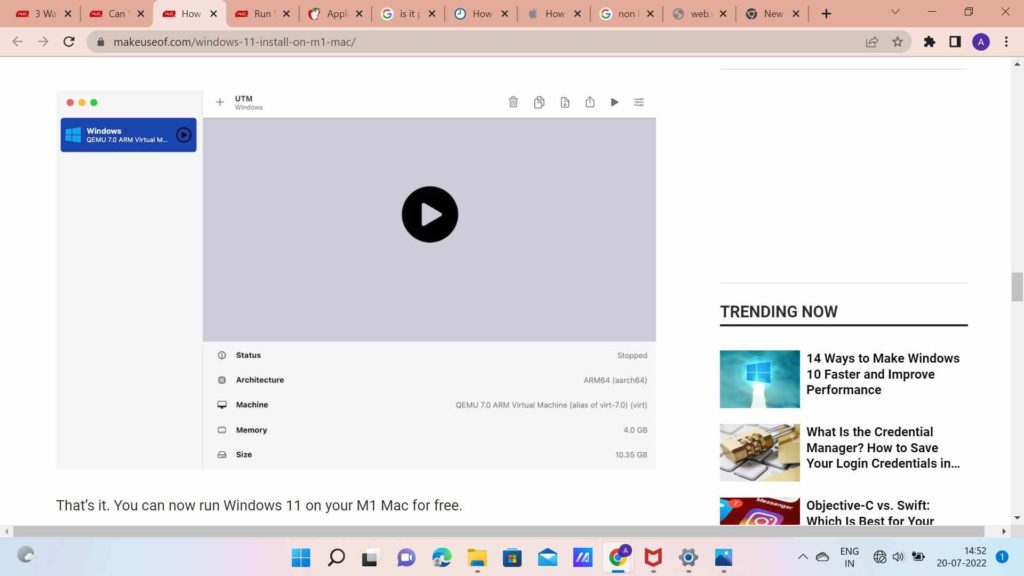Click the Status row label
1024x576 pixels.
[x=248, y=355]
